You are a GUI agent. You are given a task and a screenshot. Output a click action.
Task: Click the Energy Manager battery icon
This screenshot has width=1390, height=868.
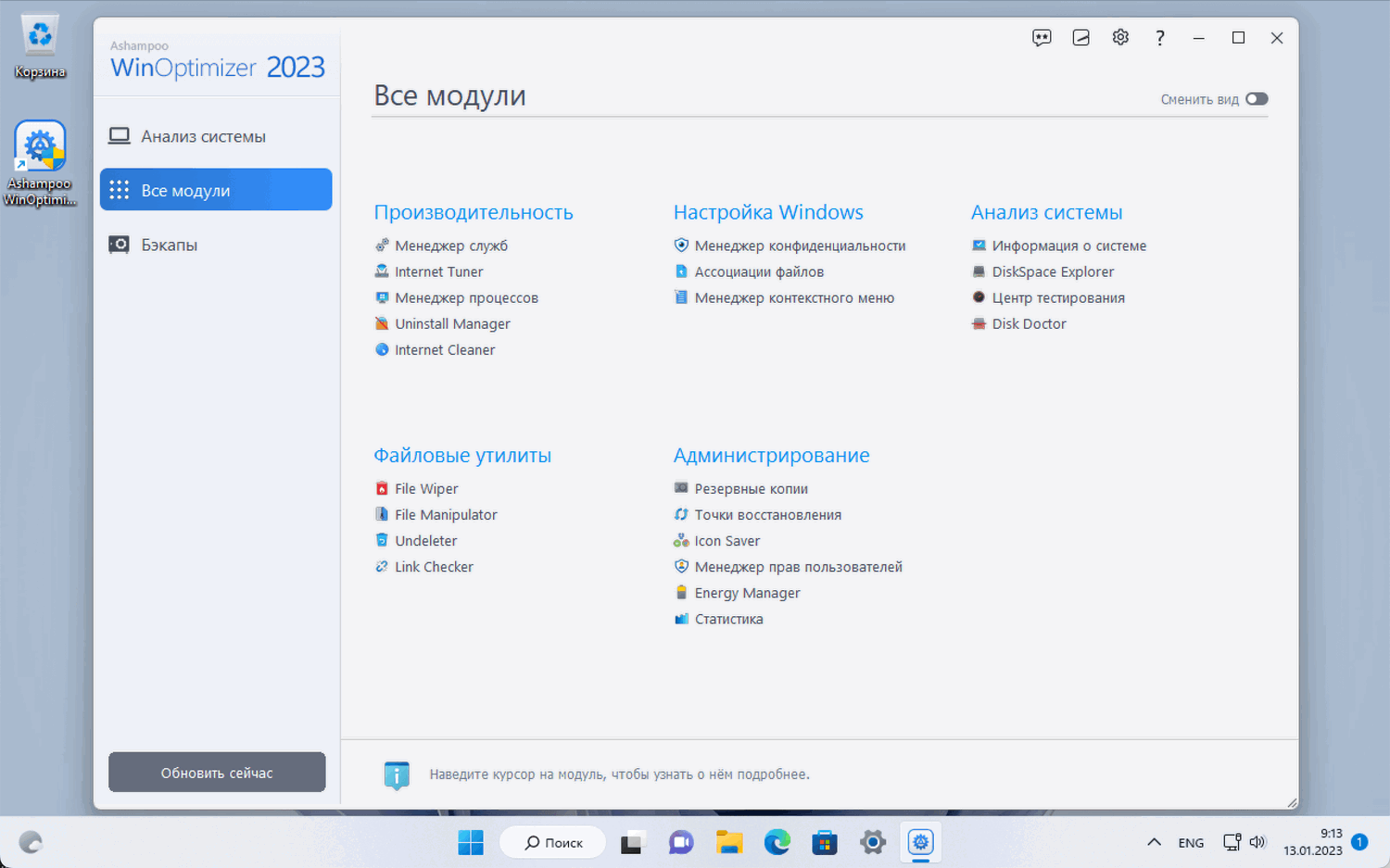681,593
